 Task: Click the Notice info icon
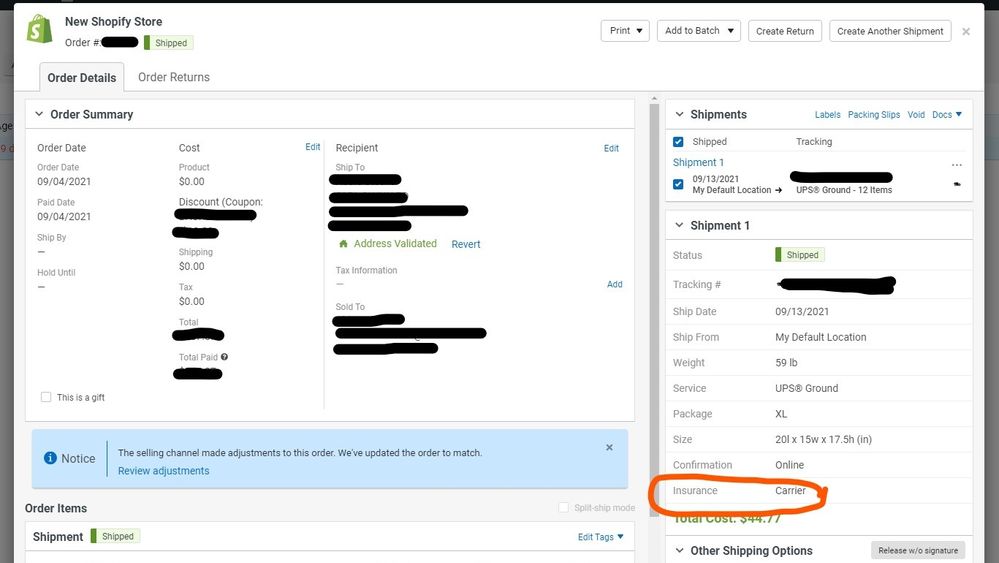50,458
